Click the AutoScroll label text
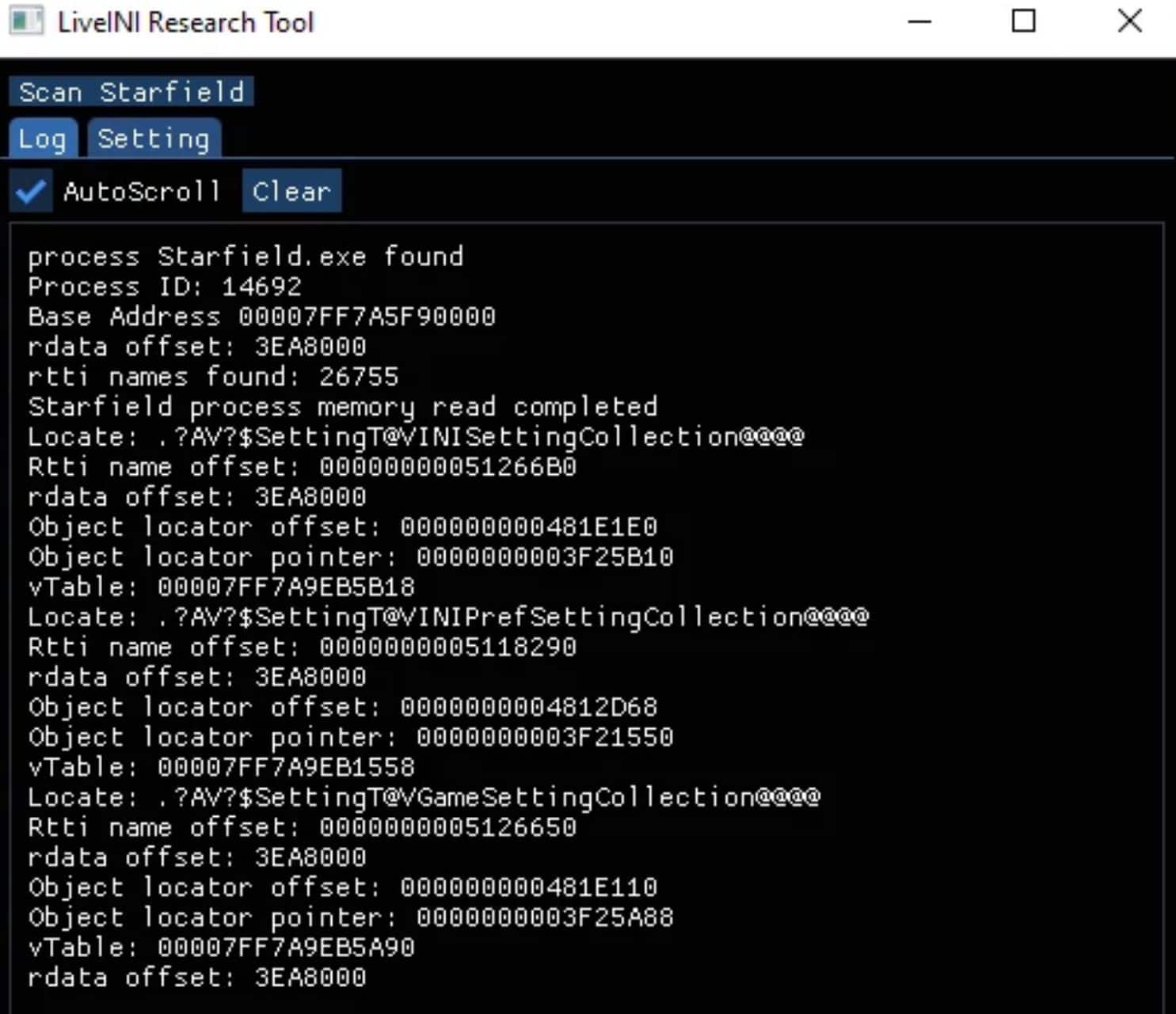The image size is (1176, 1014). [142, 192]
